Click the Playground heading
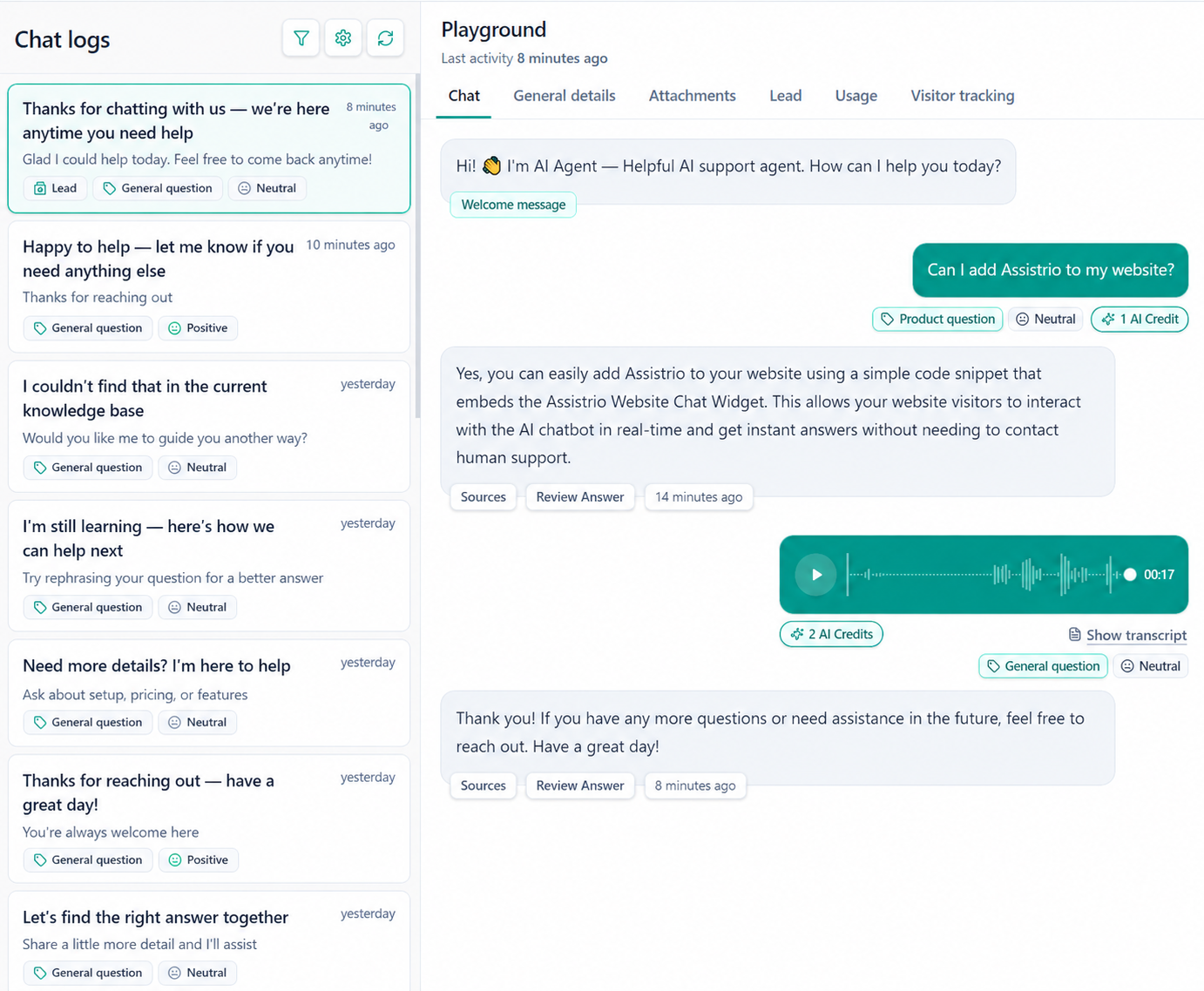This screenshot has height=991, width=1204. point(494,30)
